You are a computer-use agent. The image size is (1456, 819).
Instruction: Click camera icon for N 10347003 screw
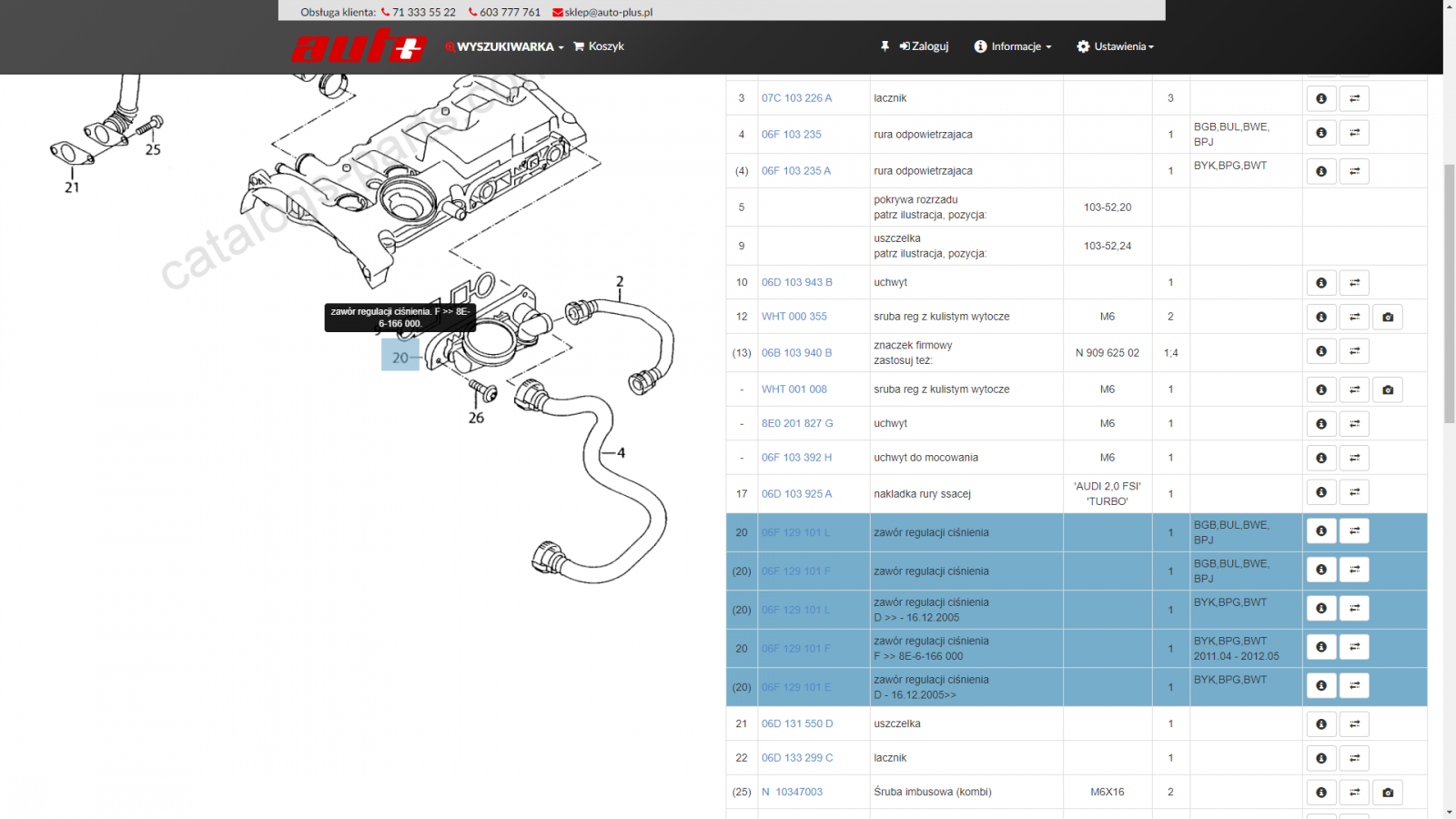click(x=1388, y=793)
